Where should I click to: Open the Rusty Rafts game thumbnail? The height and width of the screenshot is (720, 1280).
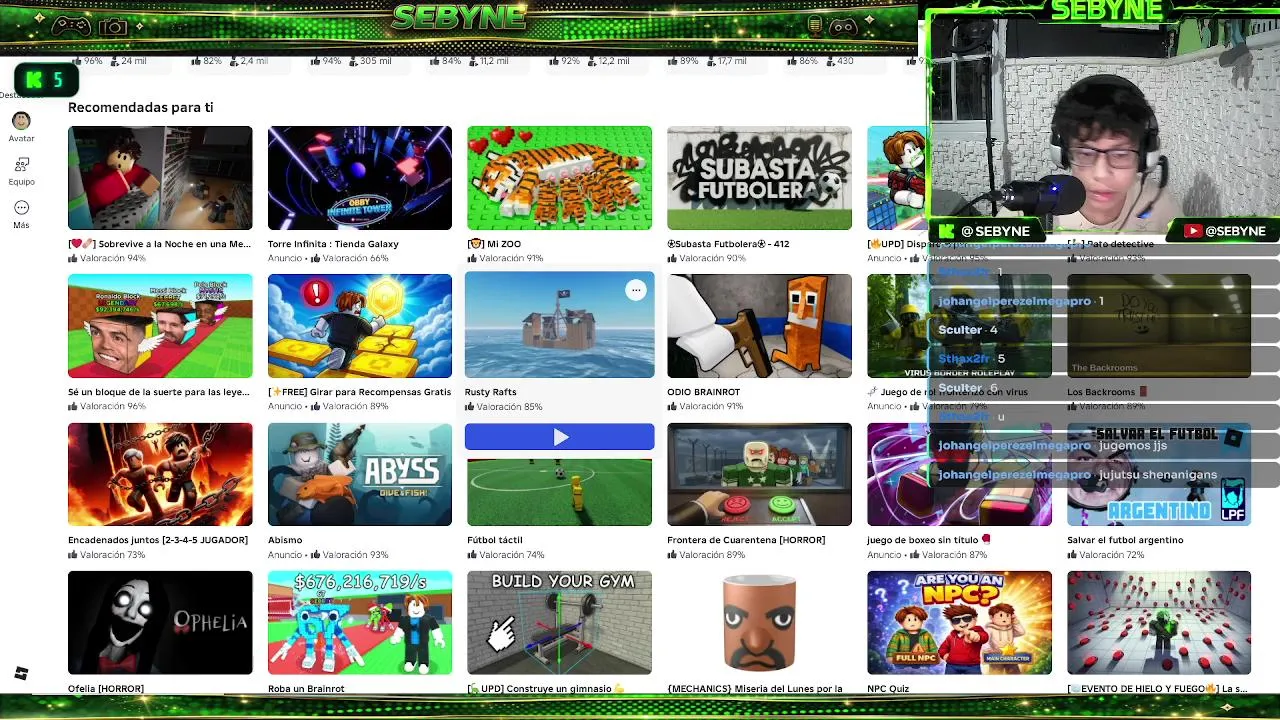[560, 325]
